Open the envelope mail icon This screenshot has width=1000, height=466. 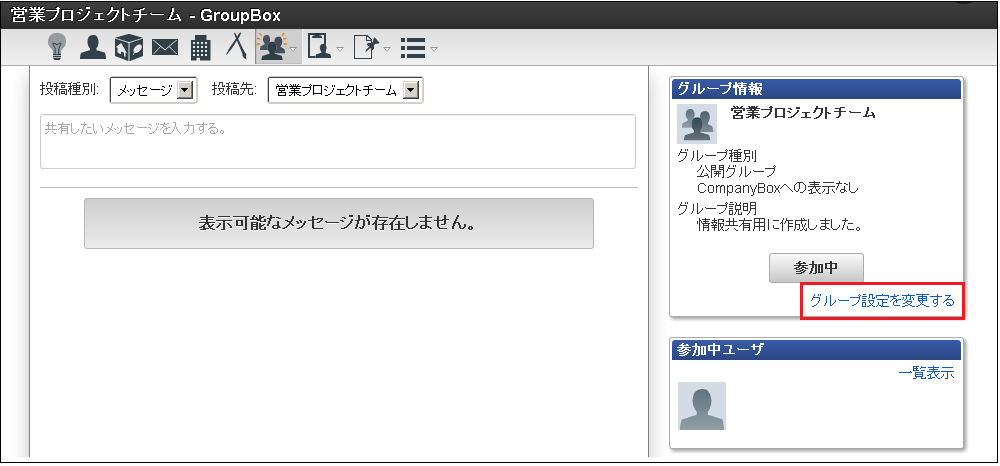click(x=165, y=48)
